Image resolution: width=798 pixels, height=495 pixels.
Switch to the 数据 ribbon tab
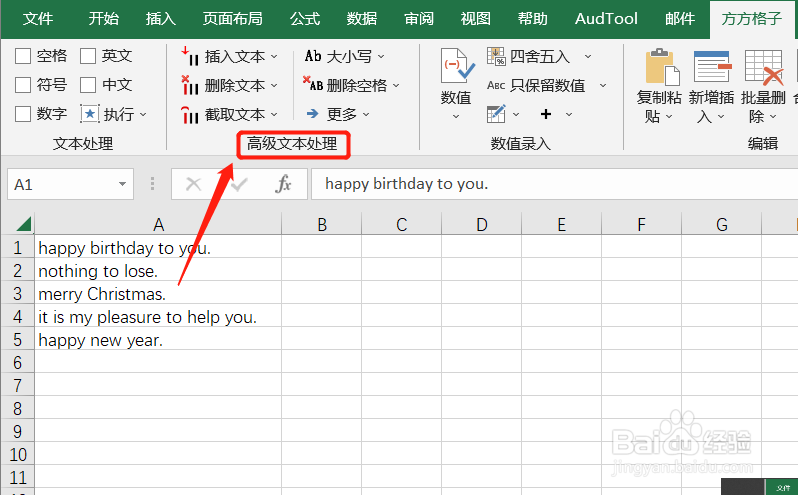362,19
